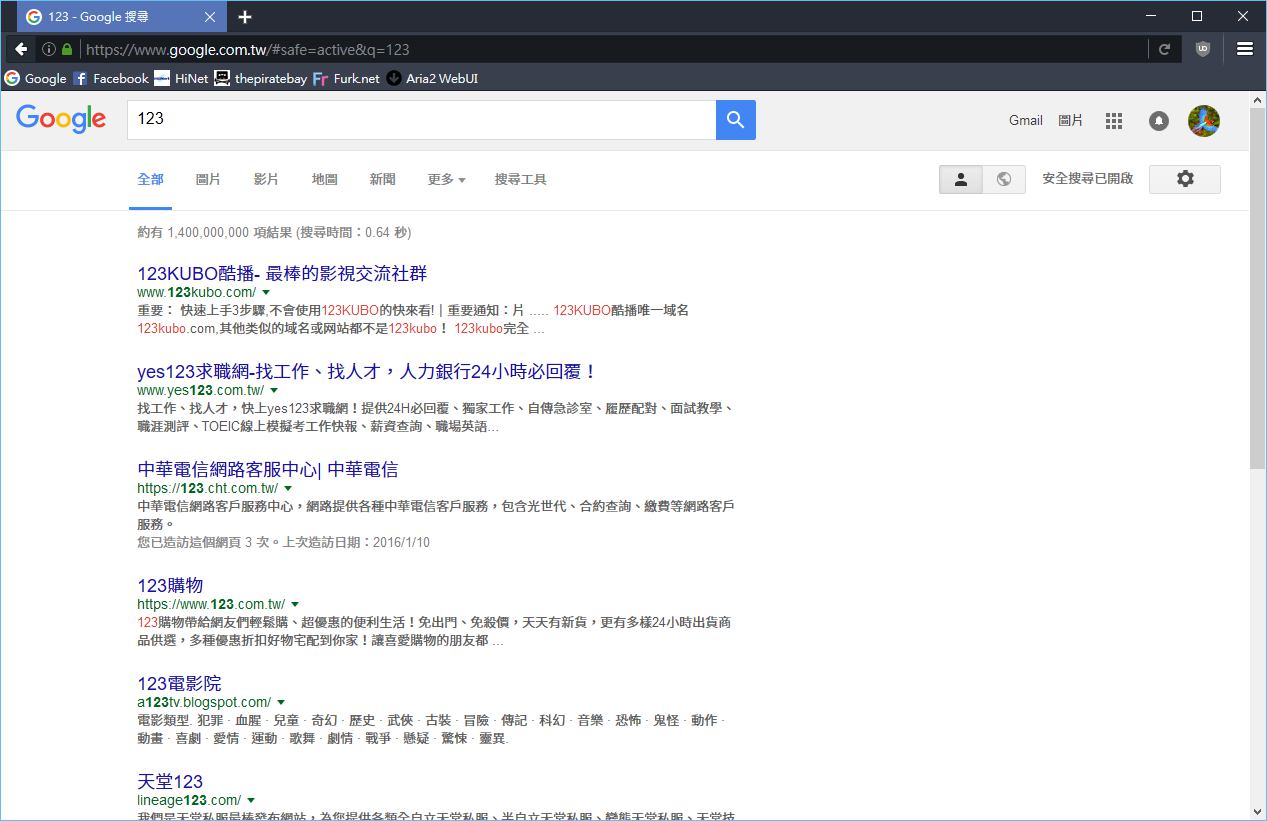Switch to the 新聞 search tab
The image size is (1267, 821).
[x=382, y=180]
